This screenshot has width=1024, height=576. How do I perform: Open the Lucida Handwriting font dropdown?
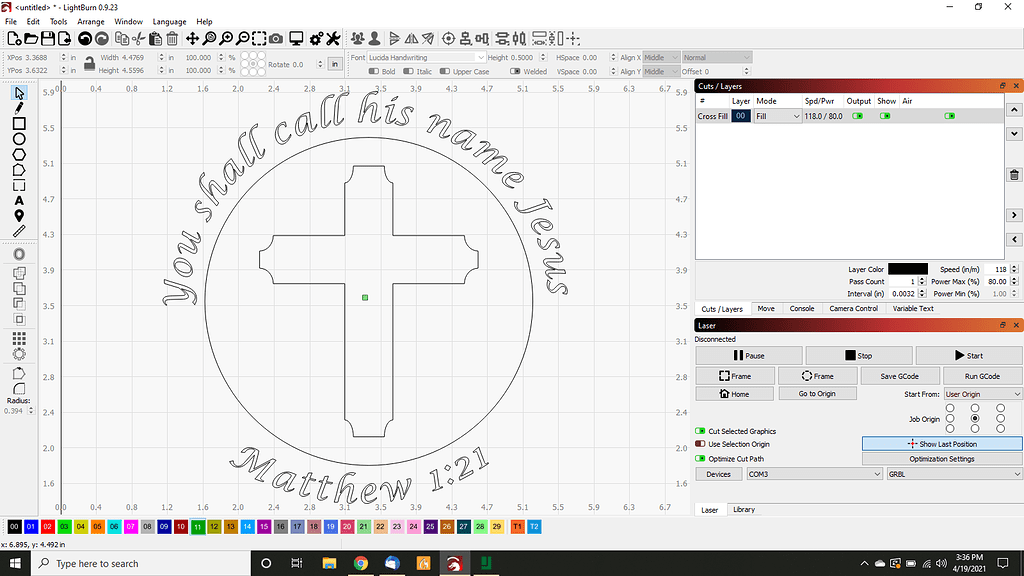[x=424, y=57]
